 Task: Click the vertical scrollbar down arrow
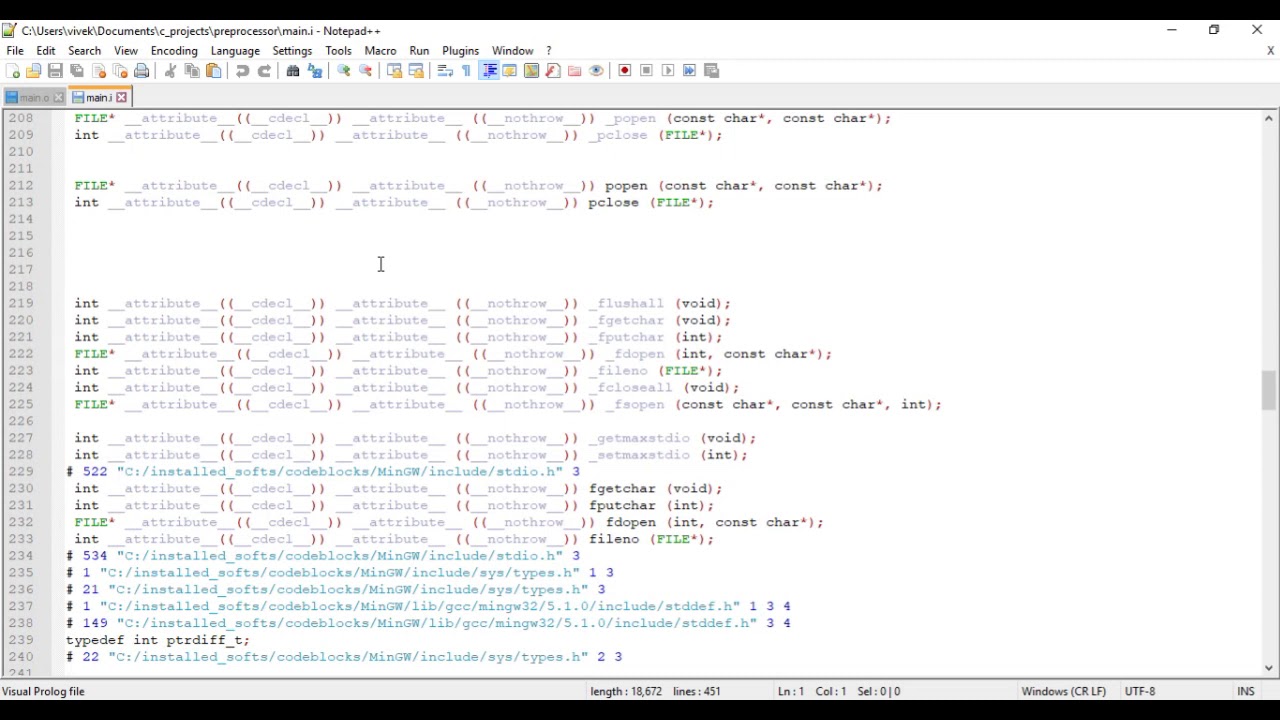click(x=1269, y=668)
